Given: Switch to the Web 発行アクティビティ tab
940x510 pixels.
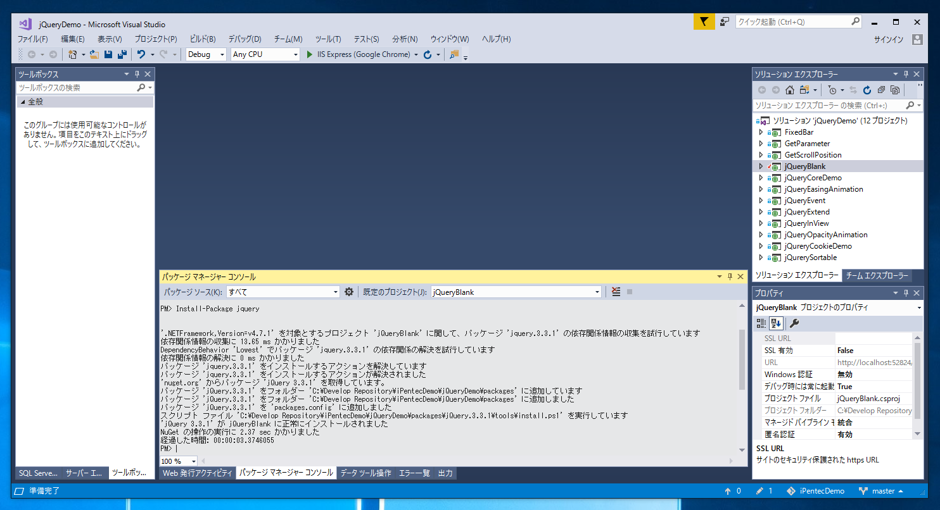Looking at the screenshot, I should pos(197,473).
